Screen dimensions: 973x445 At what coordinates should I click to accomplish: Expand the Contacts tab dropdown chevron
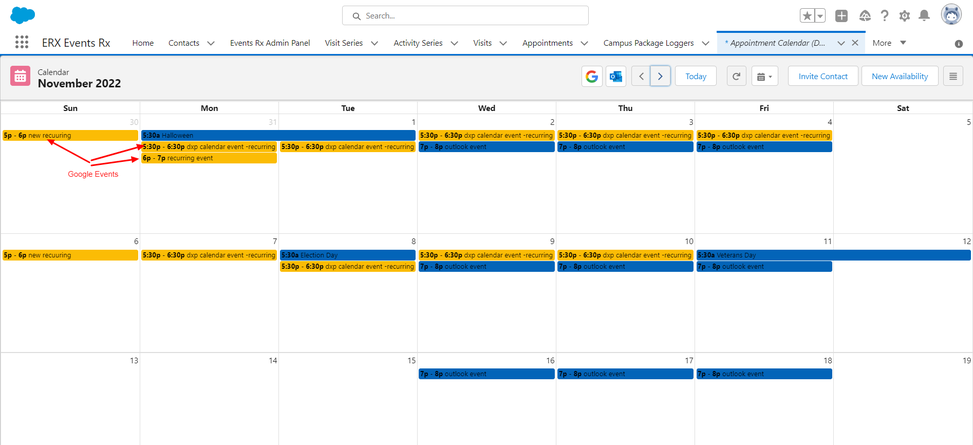pyautogui.click(x=211, y=43)
